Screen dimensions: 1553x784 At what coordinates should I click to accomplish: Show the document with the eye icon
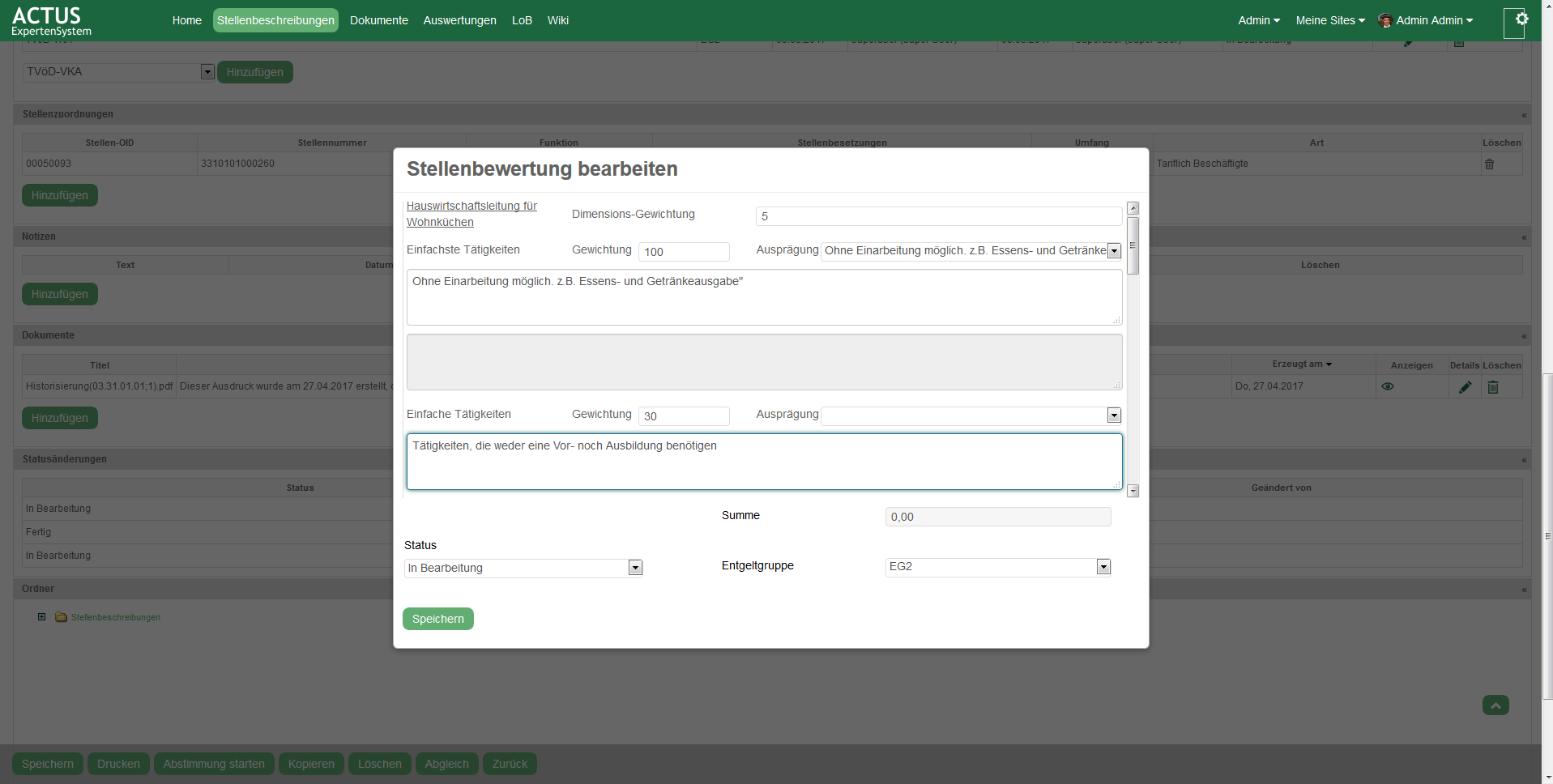click(1387, 387)
